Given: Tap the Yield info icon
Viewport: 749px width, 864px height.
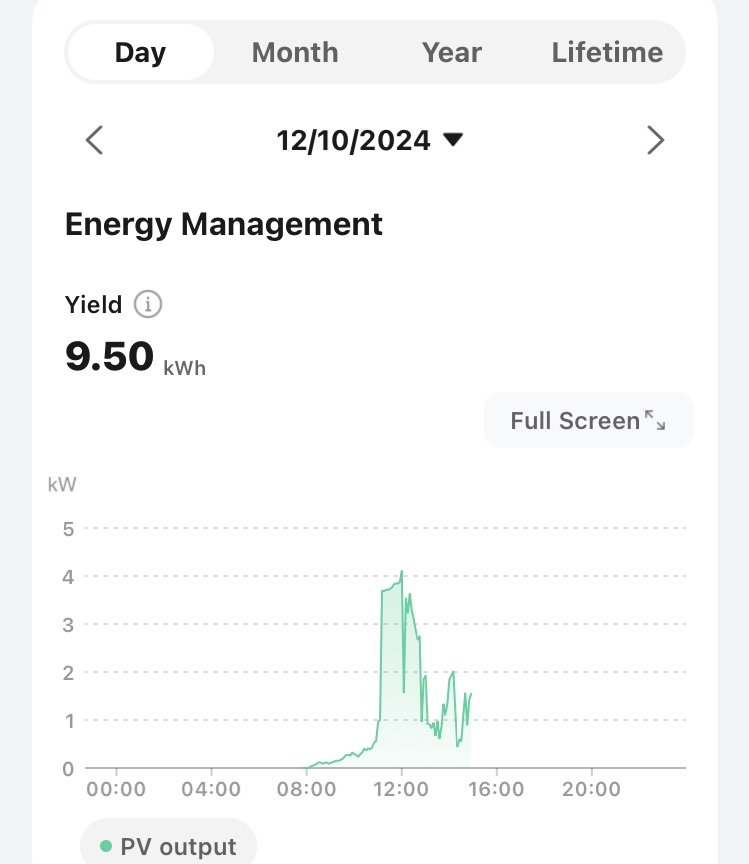Looking at the screenshot, I should pyautogui.click(x=148, y=304).
